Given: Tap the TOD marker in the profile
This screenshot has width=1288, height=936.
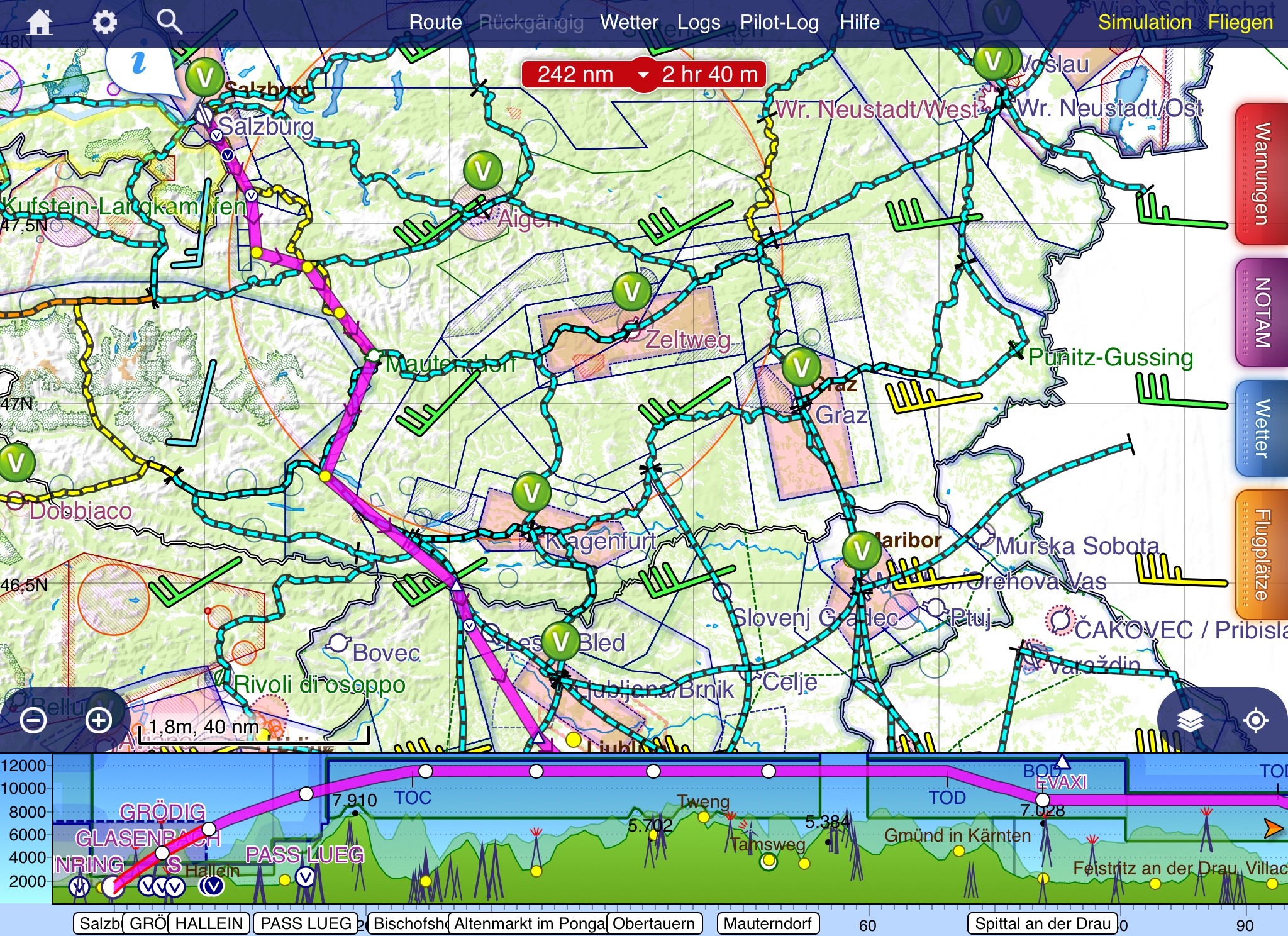Looking at the screenshot, I should pyautogui.click(x=947, y=798).
